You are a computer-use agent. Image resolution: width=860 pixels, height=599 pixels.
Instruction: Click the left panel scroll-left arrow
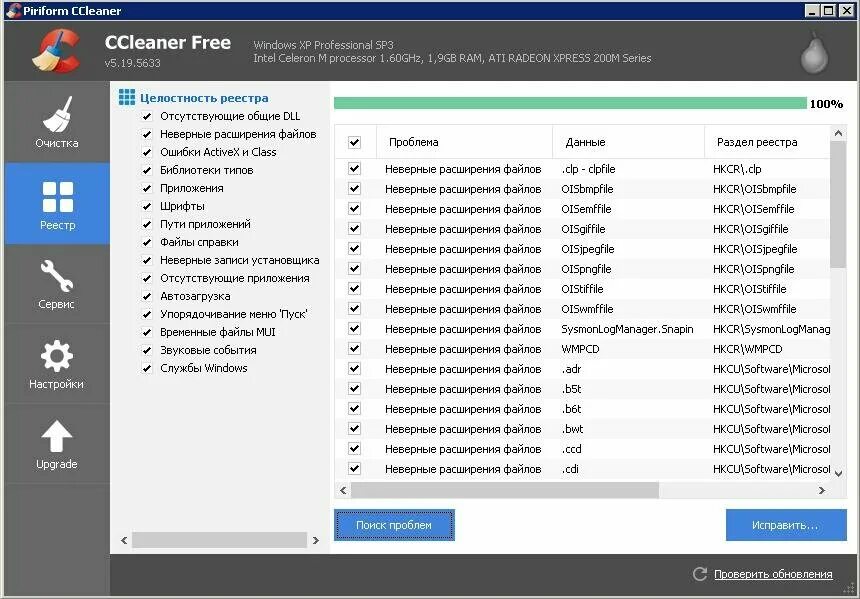tap(124, 540)
